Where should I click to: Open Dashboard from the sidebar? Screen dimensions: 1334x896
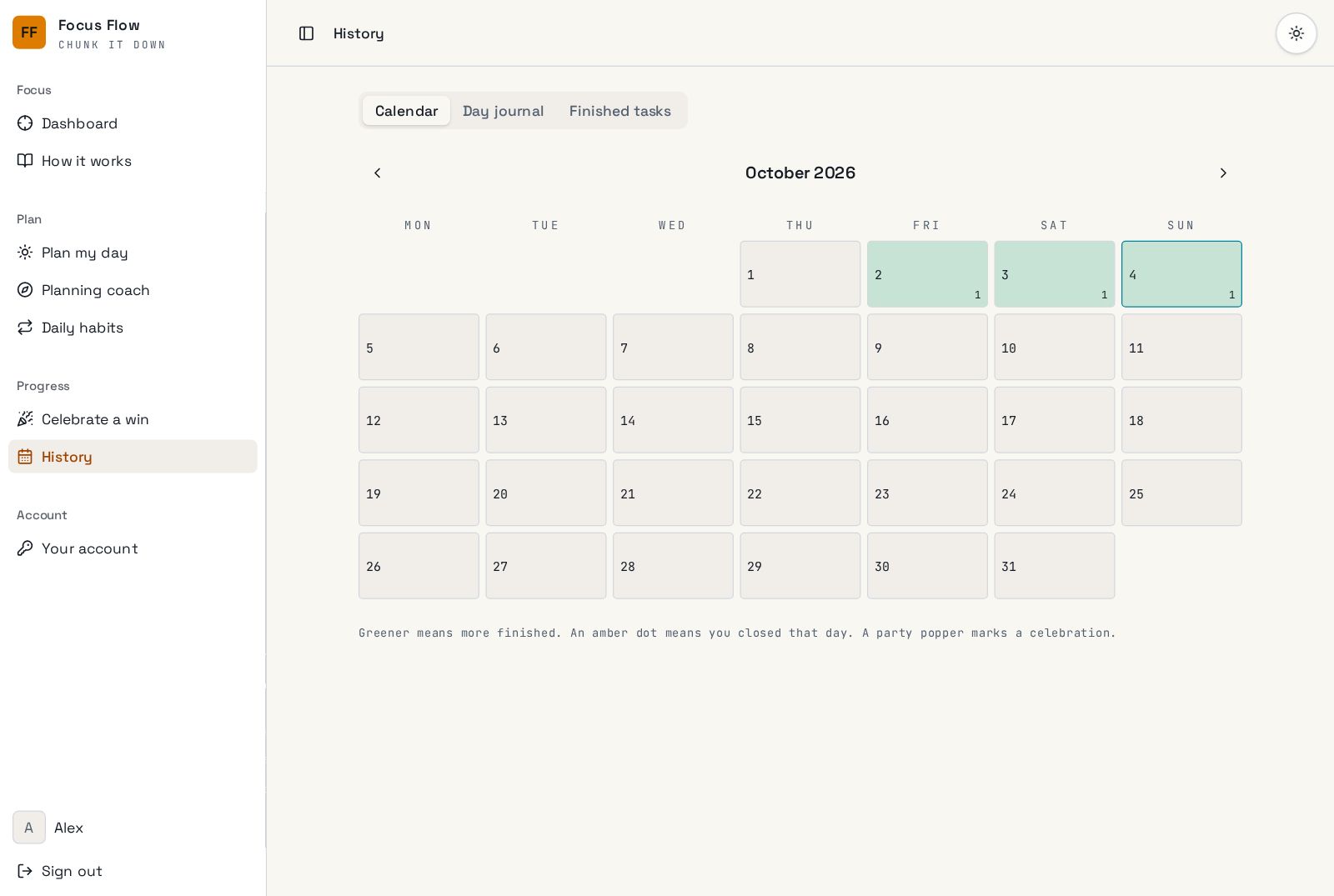coord(133,123)
